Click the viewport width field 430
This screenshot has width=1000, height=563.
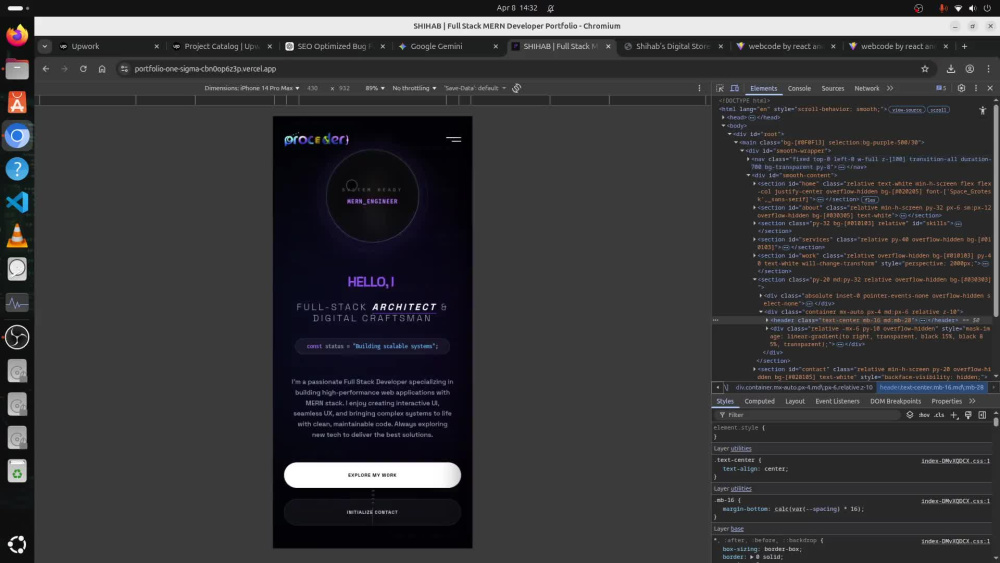coord(312,88)
